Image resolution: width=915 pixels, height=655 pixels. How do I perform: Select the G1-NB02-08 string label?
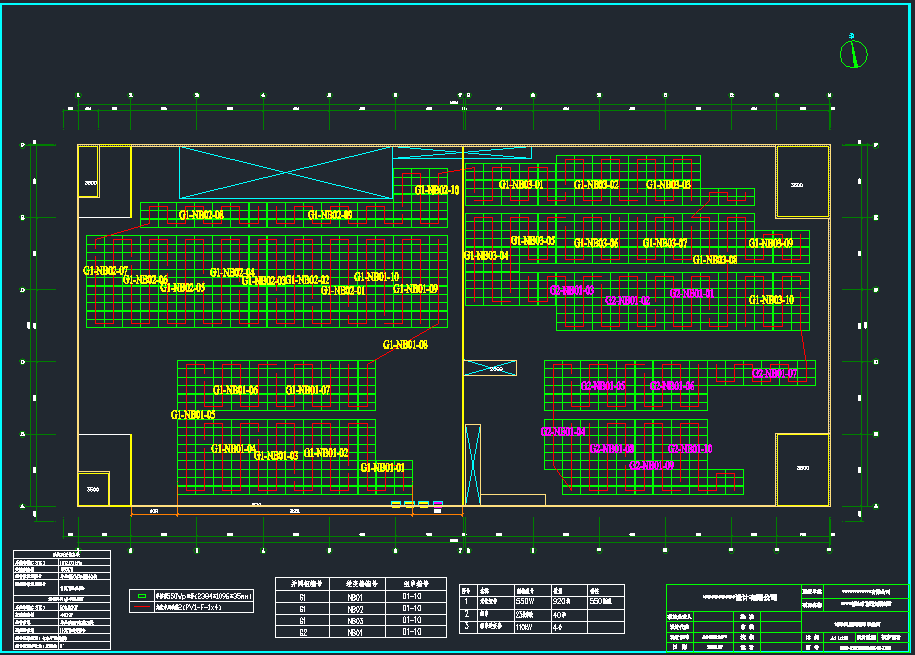[x=201, y=215]
